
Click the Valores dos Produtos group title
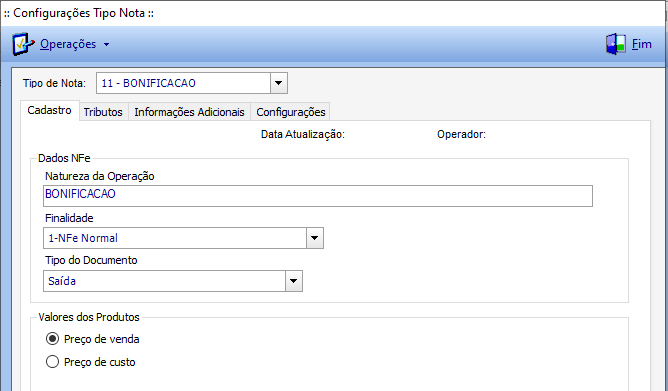coord(89,317)
